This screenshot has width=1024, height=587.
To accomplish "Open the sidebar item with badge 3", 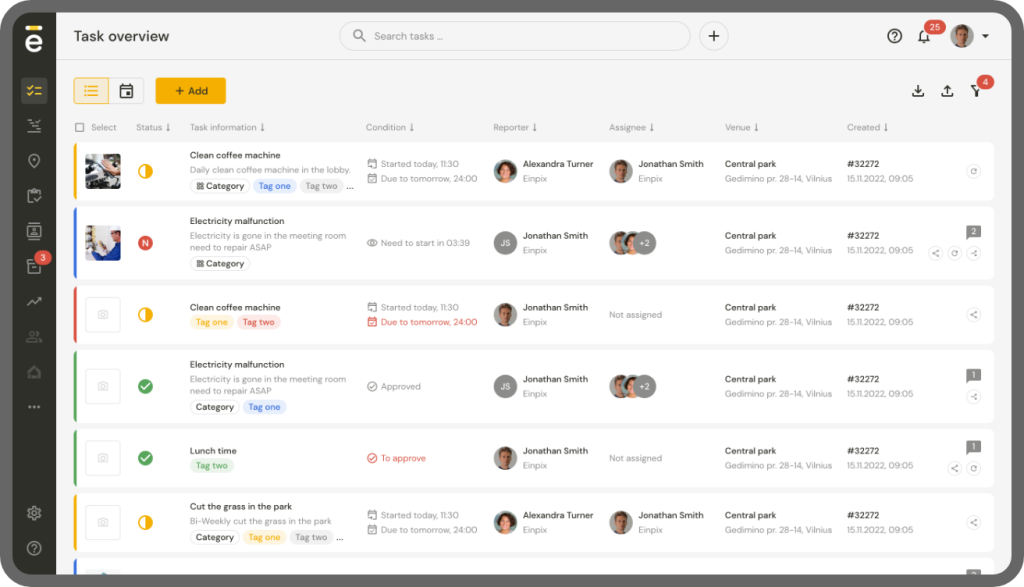I will 34,267.
